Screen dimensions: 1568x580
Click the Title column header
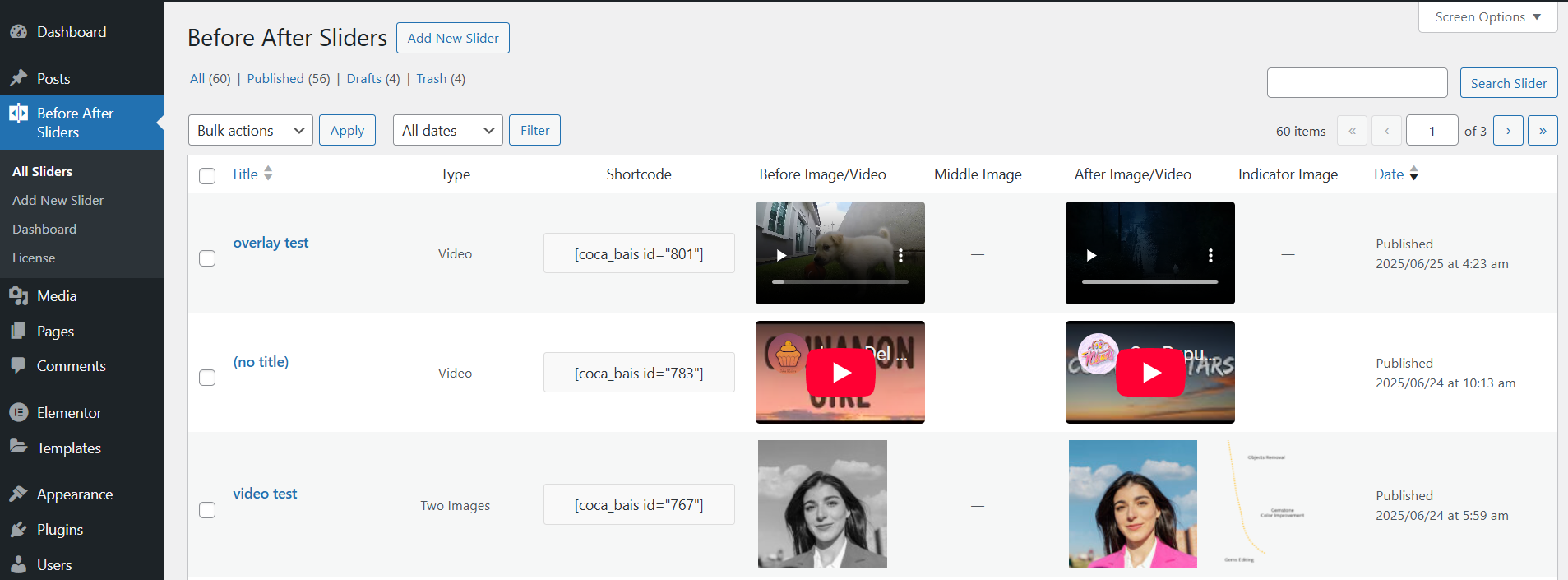click(244, 174)
